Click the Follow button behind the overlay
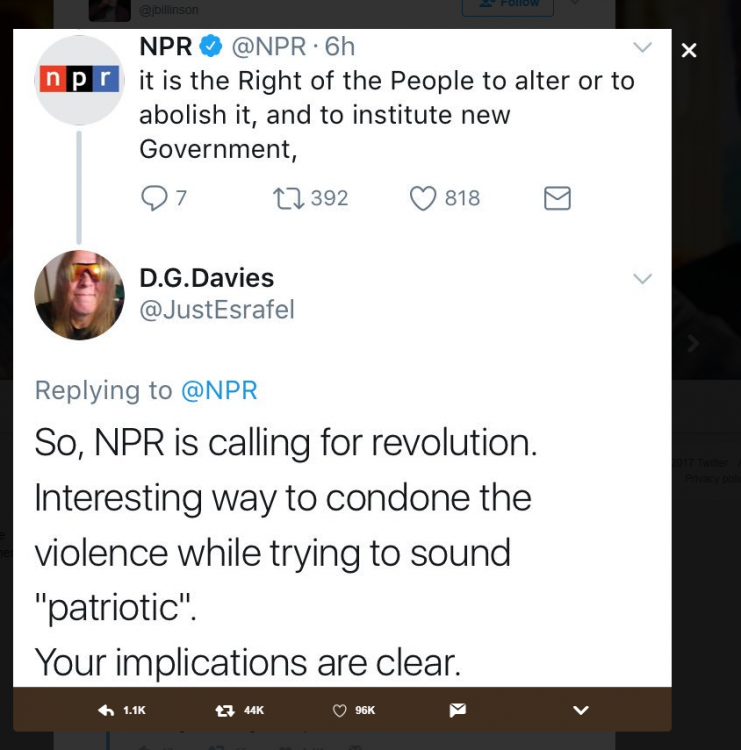741x750 pixels. [508, 6]
